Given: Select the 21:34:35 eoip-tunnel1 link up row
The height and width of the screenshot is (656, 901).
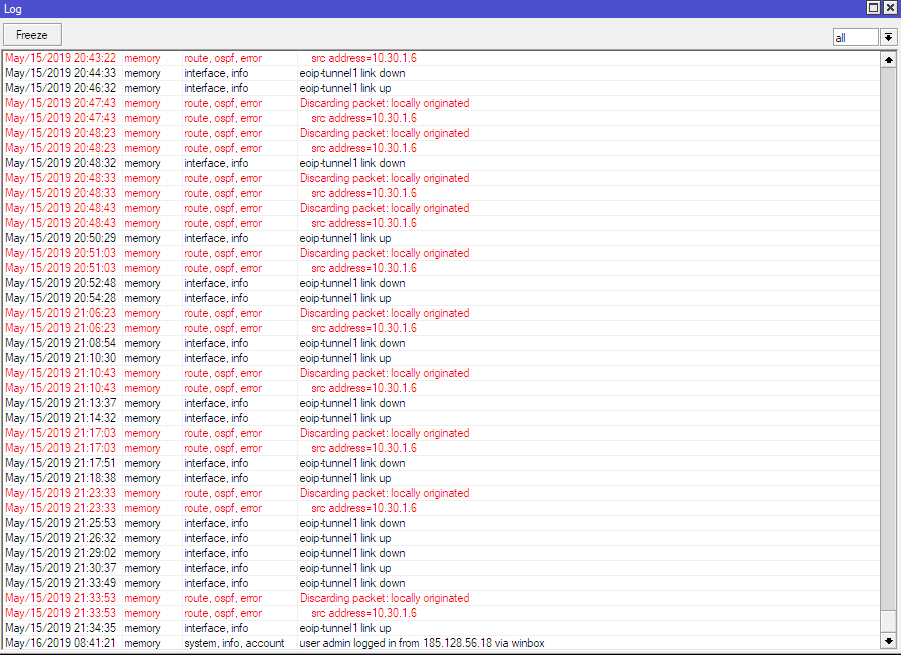Looking at the screenshot, I should 441,628.
